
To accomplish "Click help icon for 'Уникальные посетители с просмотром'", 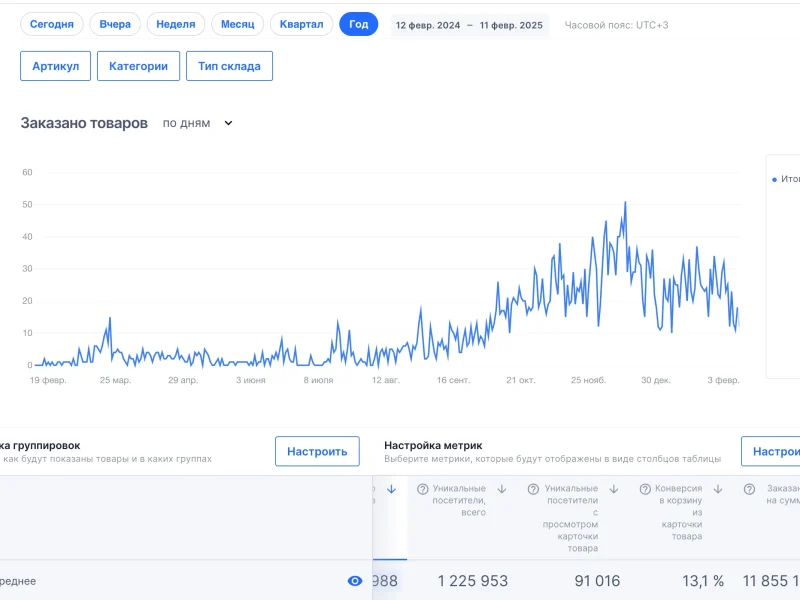I will (x=535, y=489).
